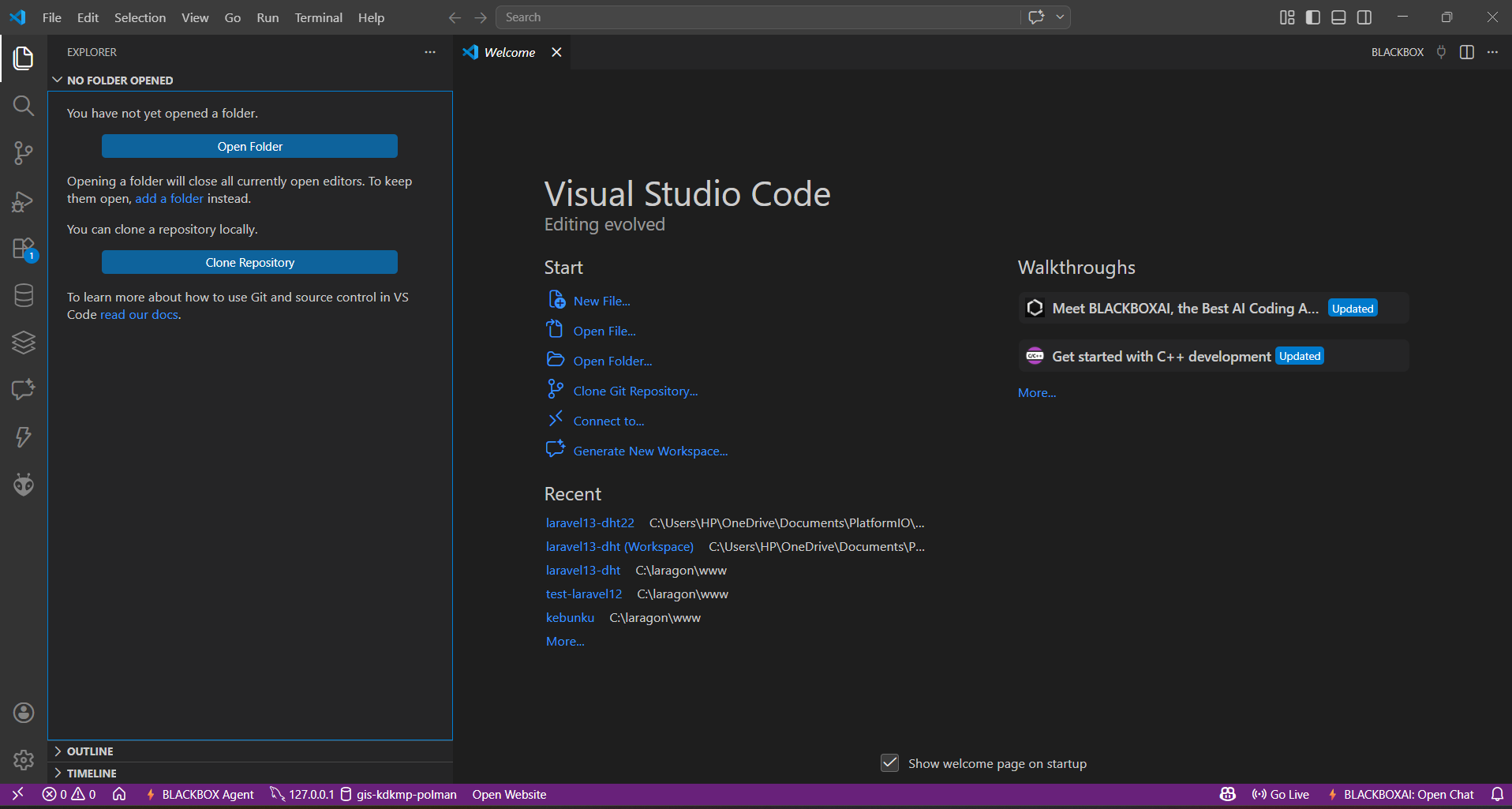The image size is (1512, 809).
Task: Open the PlatformIO alien icon
Action: (x=24, y=484)
